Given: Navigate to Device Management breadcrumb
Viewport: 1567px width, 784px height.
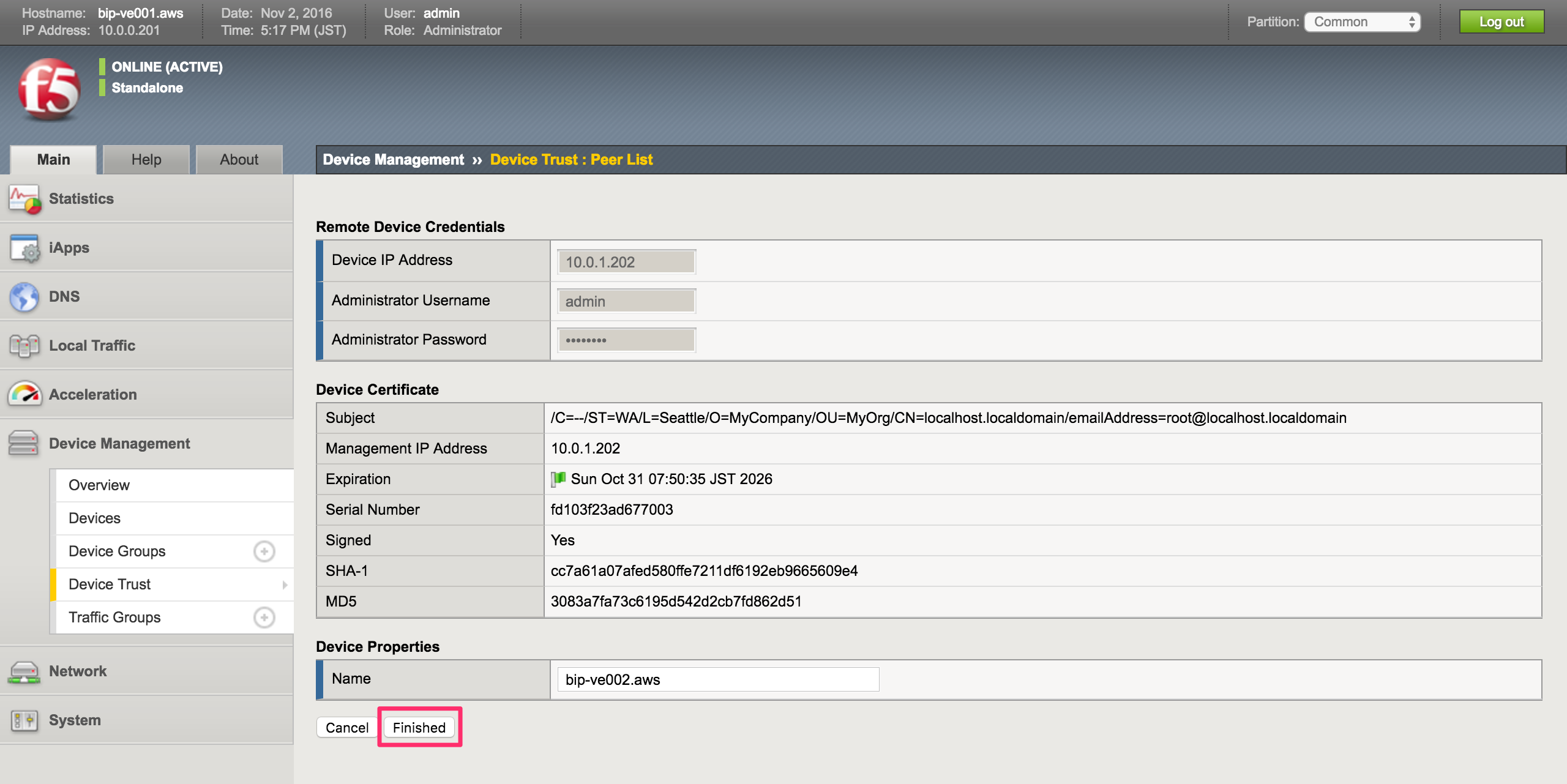Looking at the screenshot, I should (394, 159).
